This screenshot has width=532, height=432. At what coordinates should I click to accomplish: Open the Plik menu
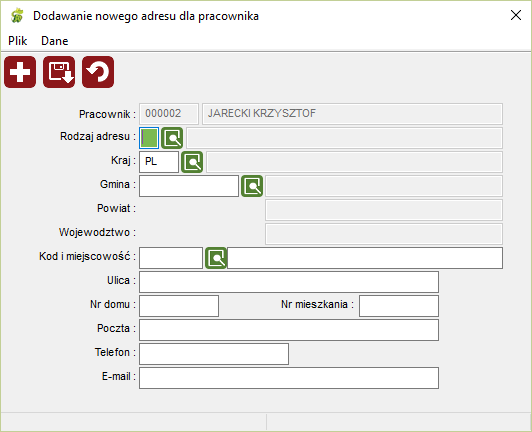18,41
